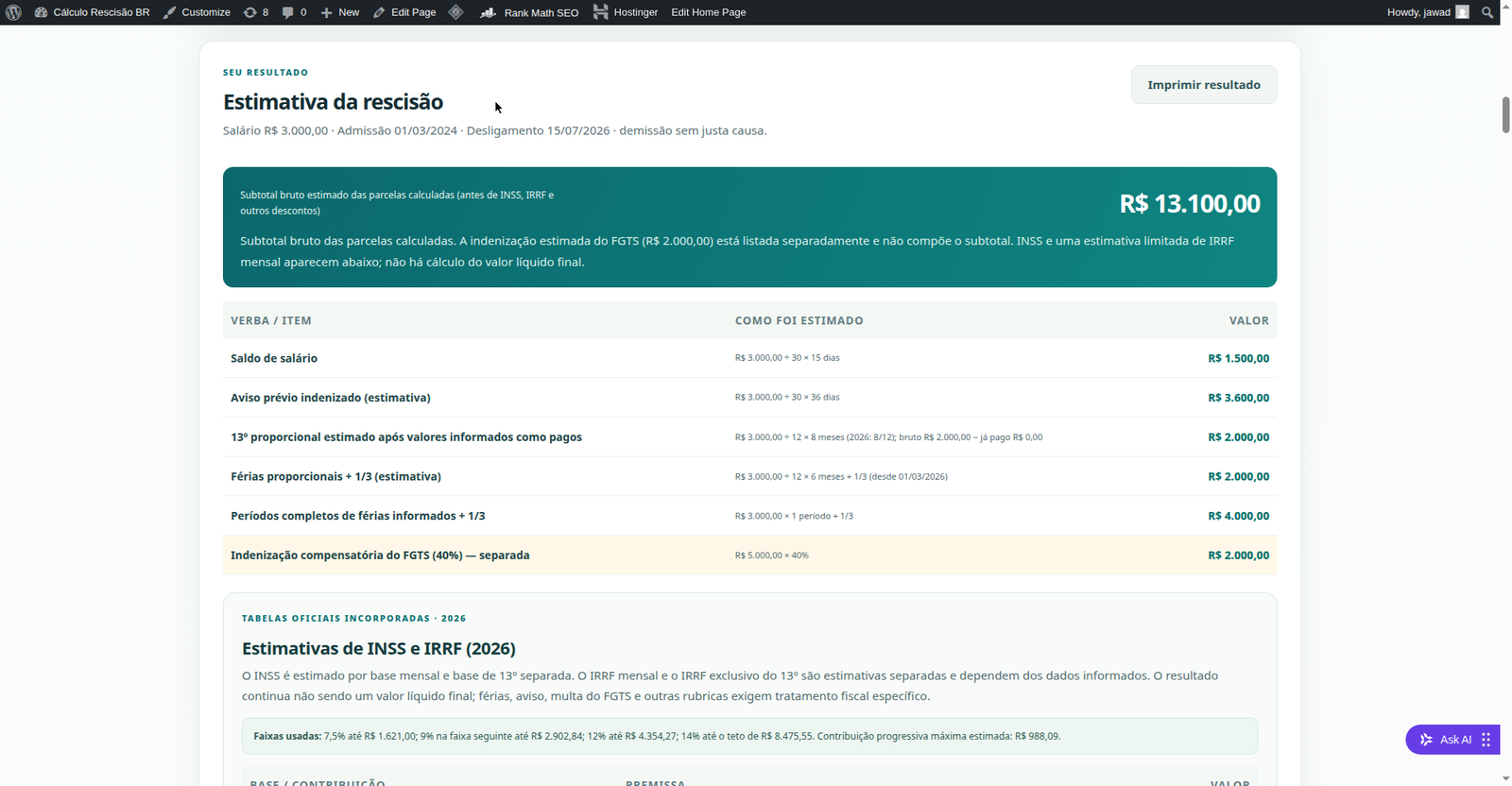Click Edit Home Page link
Image resolution: width=1512 pixels, height=786 pixels.
point(709,12)
